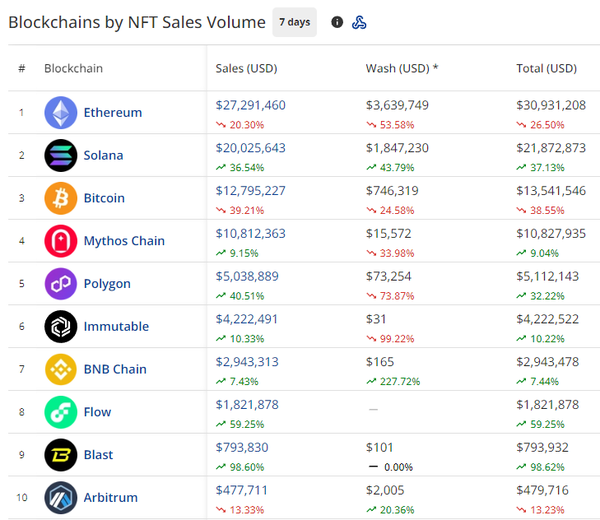Sort by Sales (USD) column header

point(246,68)
